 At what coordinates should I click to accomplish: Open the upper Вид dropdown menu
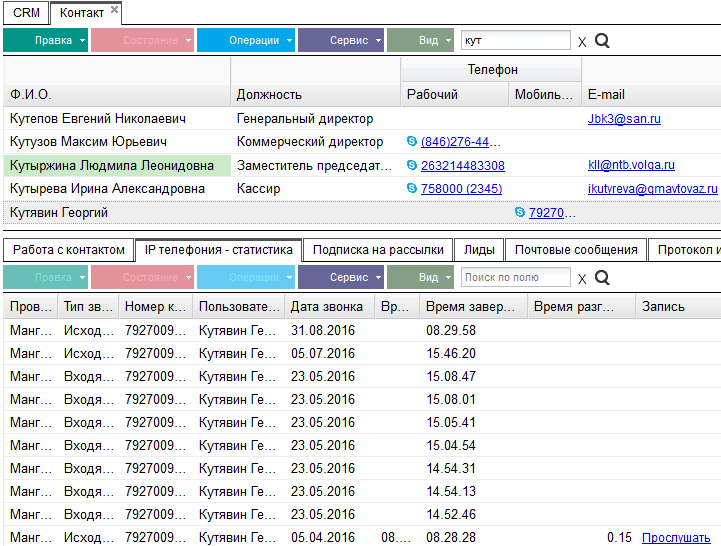420,40
